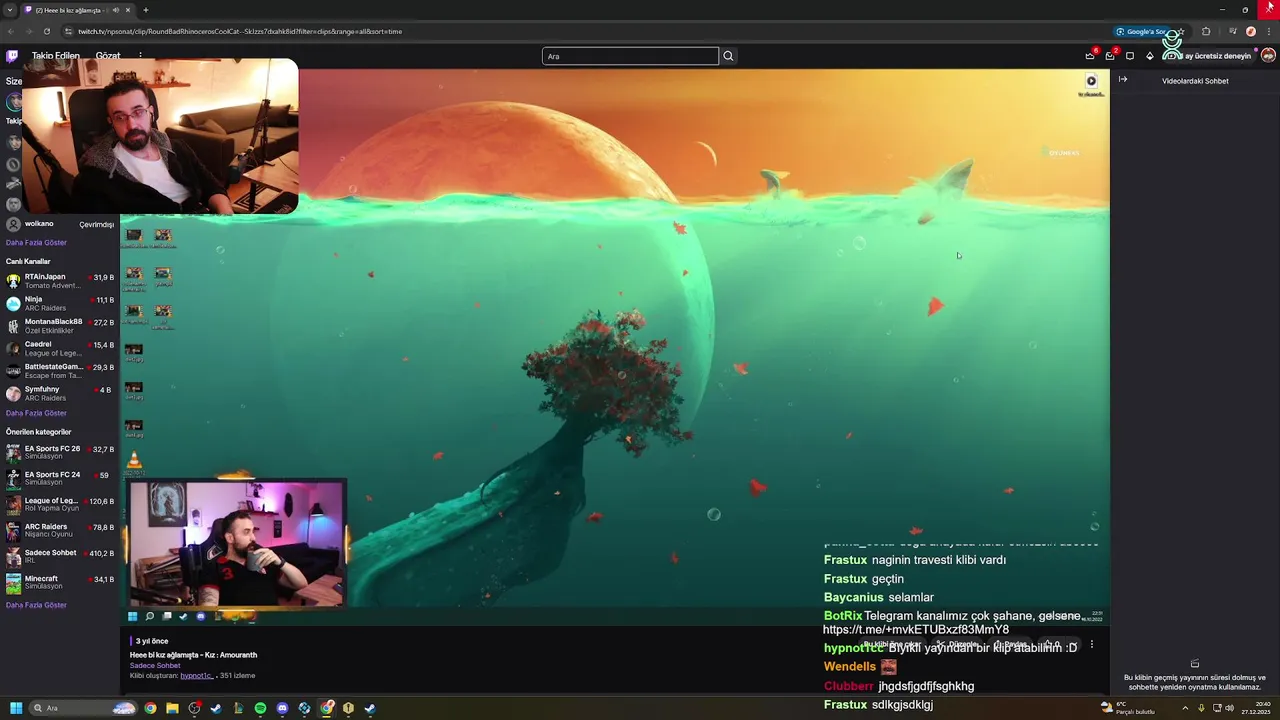Open the user avatar profile menu
The height and width of the screenshot is (720, 1280).
[1268, 56]
